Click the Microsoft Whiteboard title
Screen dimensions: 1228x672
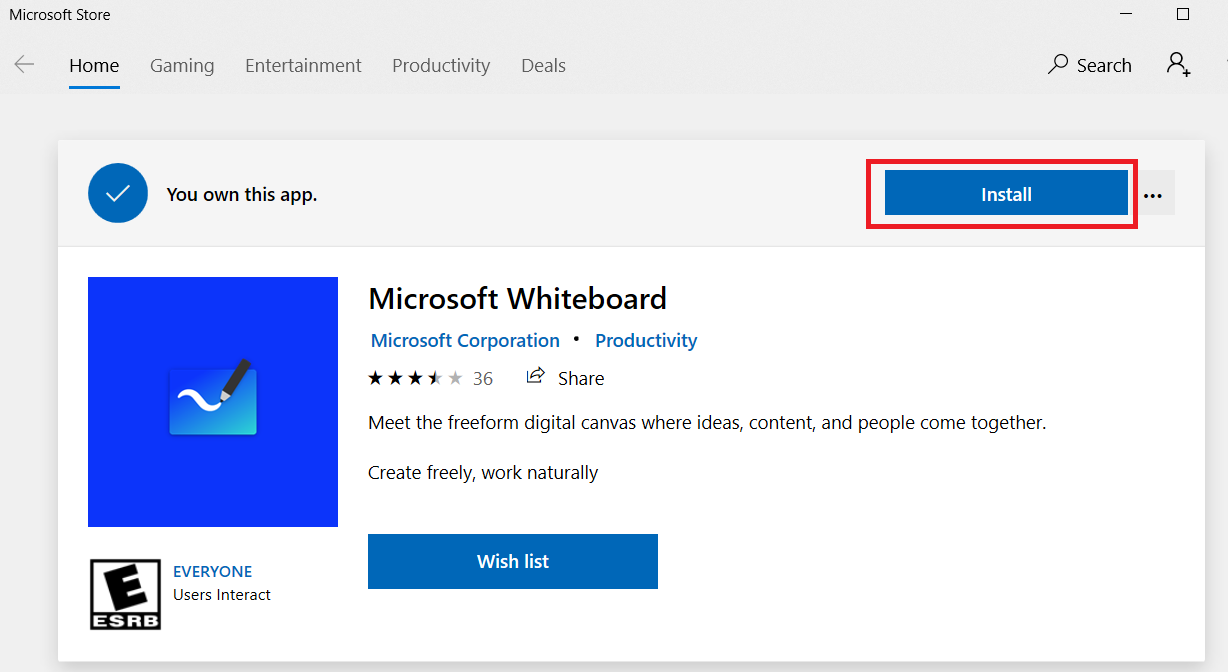pyautogui.click(x=517, y=298)
